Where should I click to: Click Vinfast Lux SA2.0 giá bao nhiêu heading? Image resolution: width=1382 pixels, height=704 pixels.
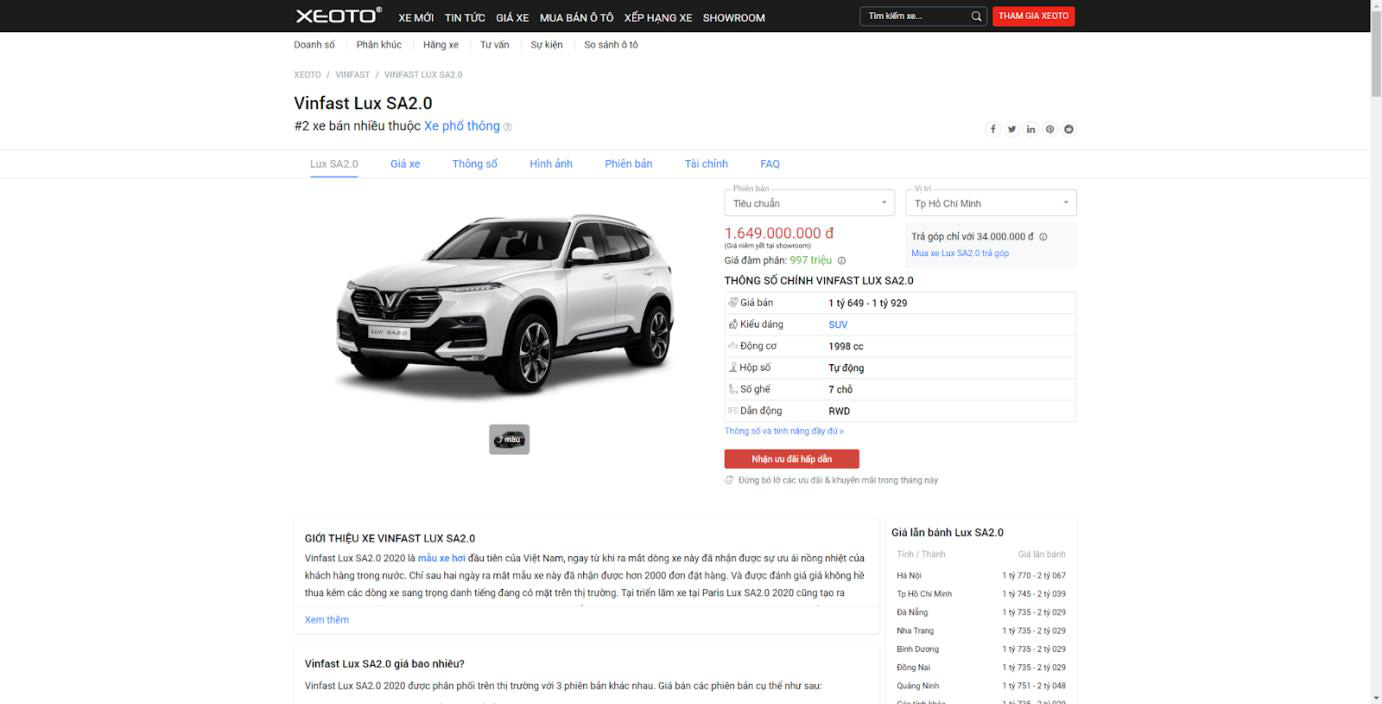385,664
